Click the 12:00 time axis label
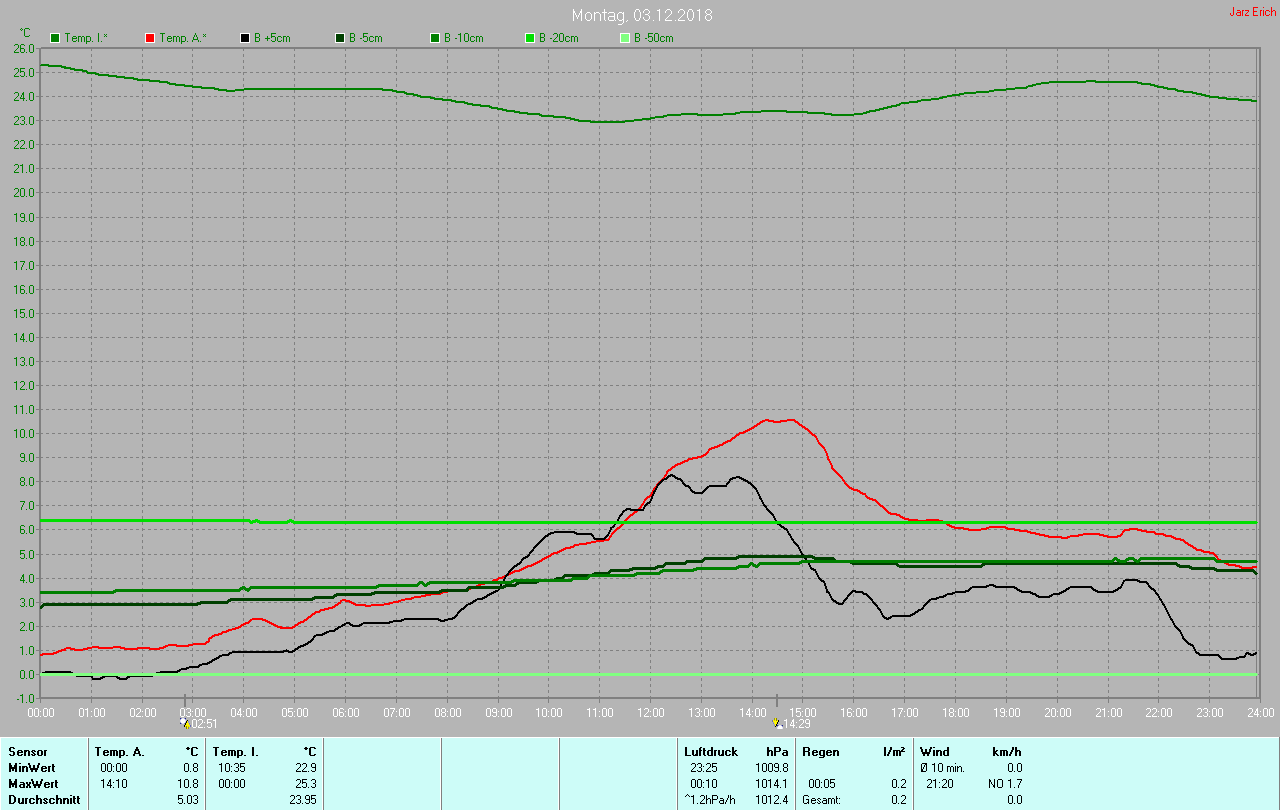1280x810 pixels. [650, 712]
